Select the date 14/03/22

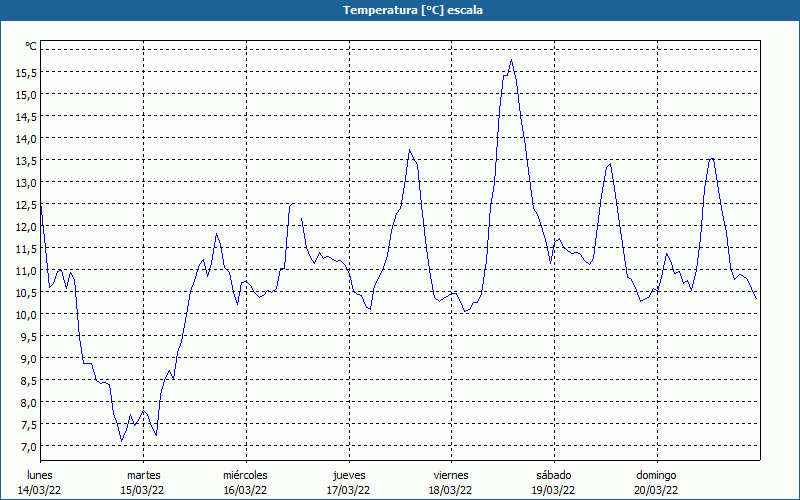[40, 490]
